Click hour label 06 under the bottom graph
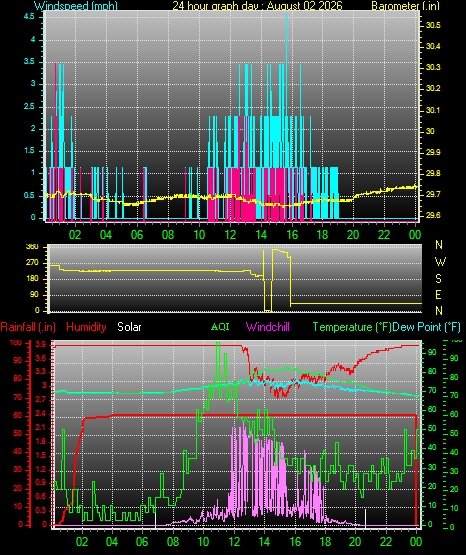 click(142, 542)
